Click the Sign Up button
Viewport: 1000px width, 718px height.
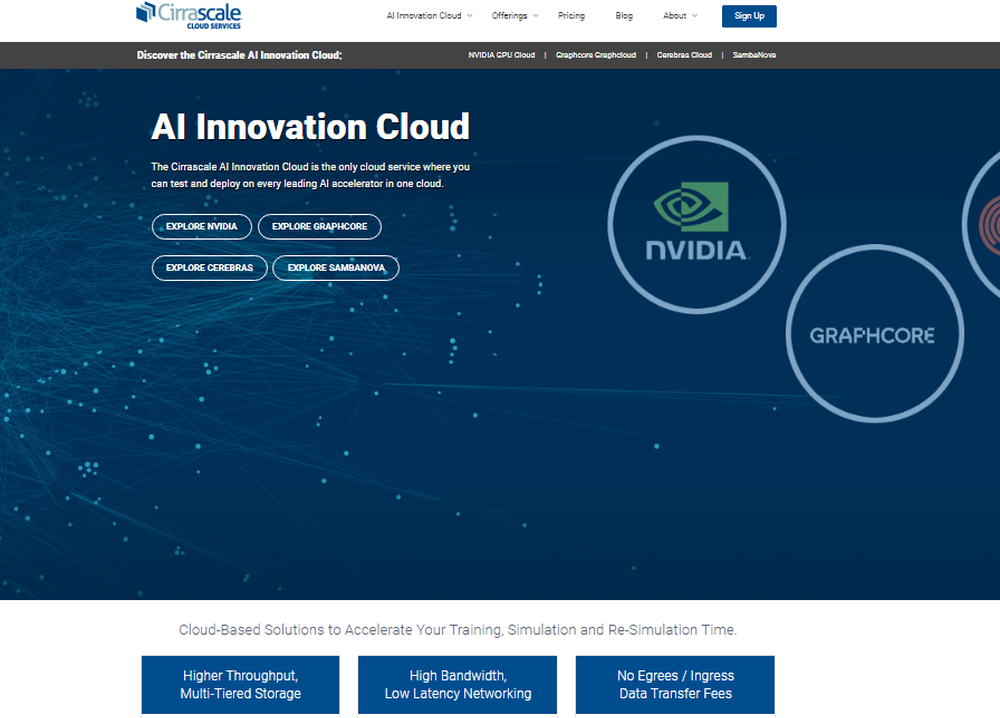pyautogui.click(x=749, y=16)
